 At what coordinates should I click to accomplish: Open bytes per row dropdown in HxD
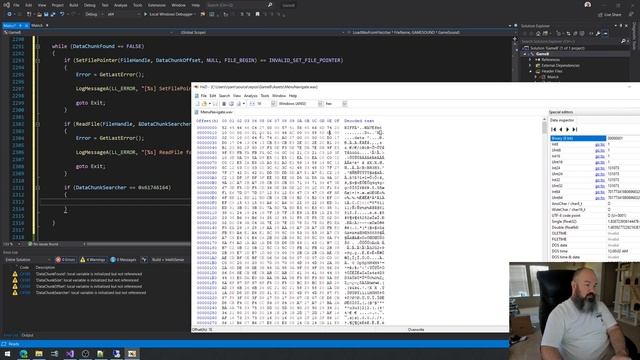[x=266, y=104]
